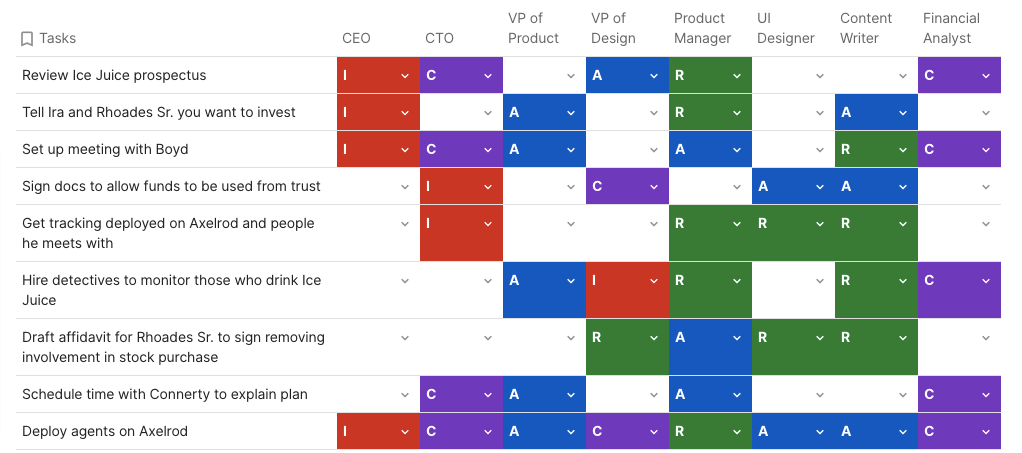Viewport: 1022px width, 453px height.
Task: Open VP of Design dropdown for Draft affidavit row
Action: point(653,338)
